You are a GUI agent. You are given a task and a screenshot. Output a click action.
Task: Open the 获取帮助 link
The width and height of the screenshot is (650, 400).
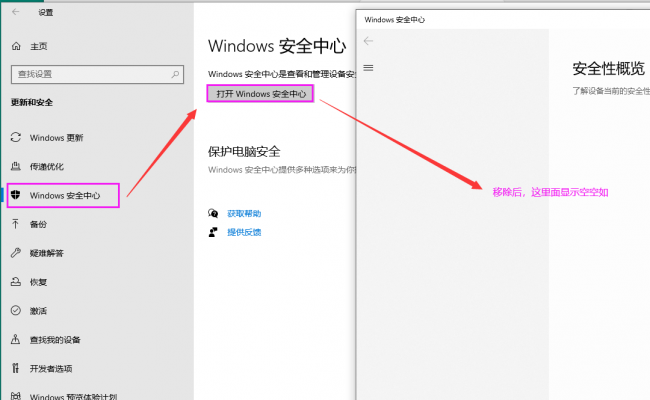pyautogui.click(x=244, y=213)
